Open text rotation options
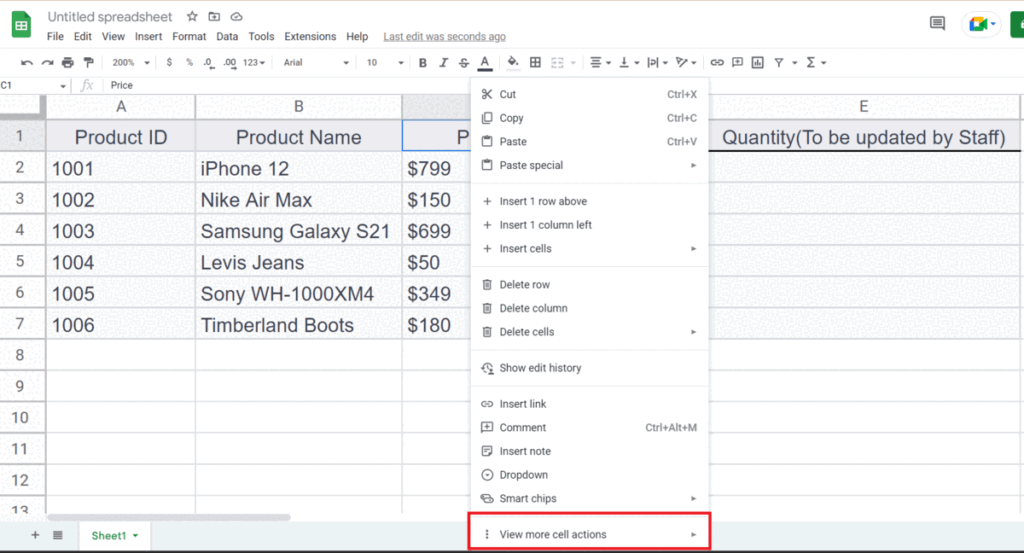Screen dimensions: 1024x553 click(686, 63)
